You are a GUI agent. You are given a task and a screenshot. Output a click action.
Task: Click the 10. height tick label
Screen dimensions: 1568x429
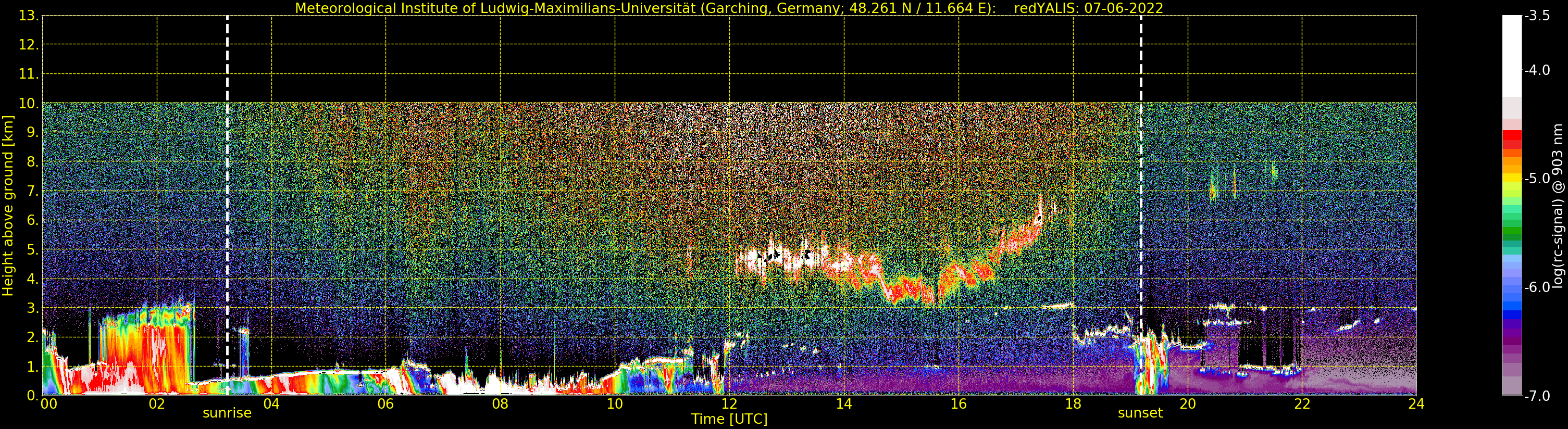tap(29, 104)
